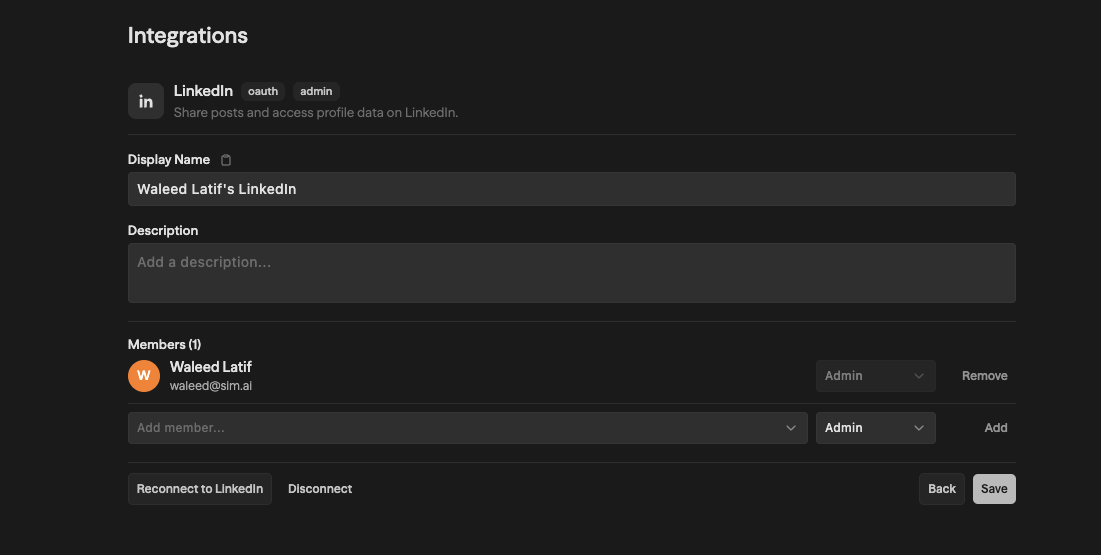This screenshot has height=555, width=1101.
Task: Click the LinkedIn logo icon
Action: point(146,101)
